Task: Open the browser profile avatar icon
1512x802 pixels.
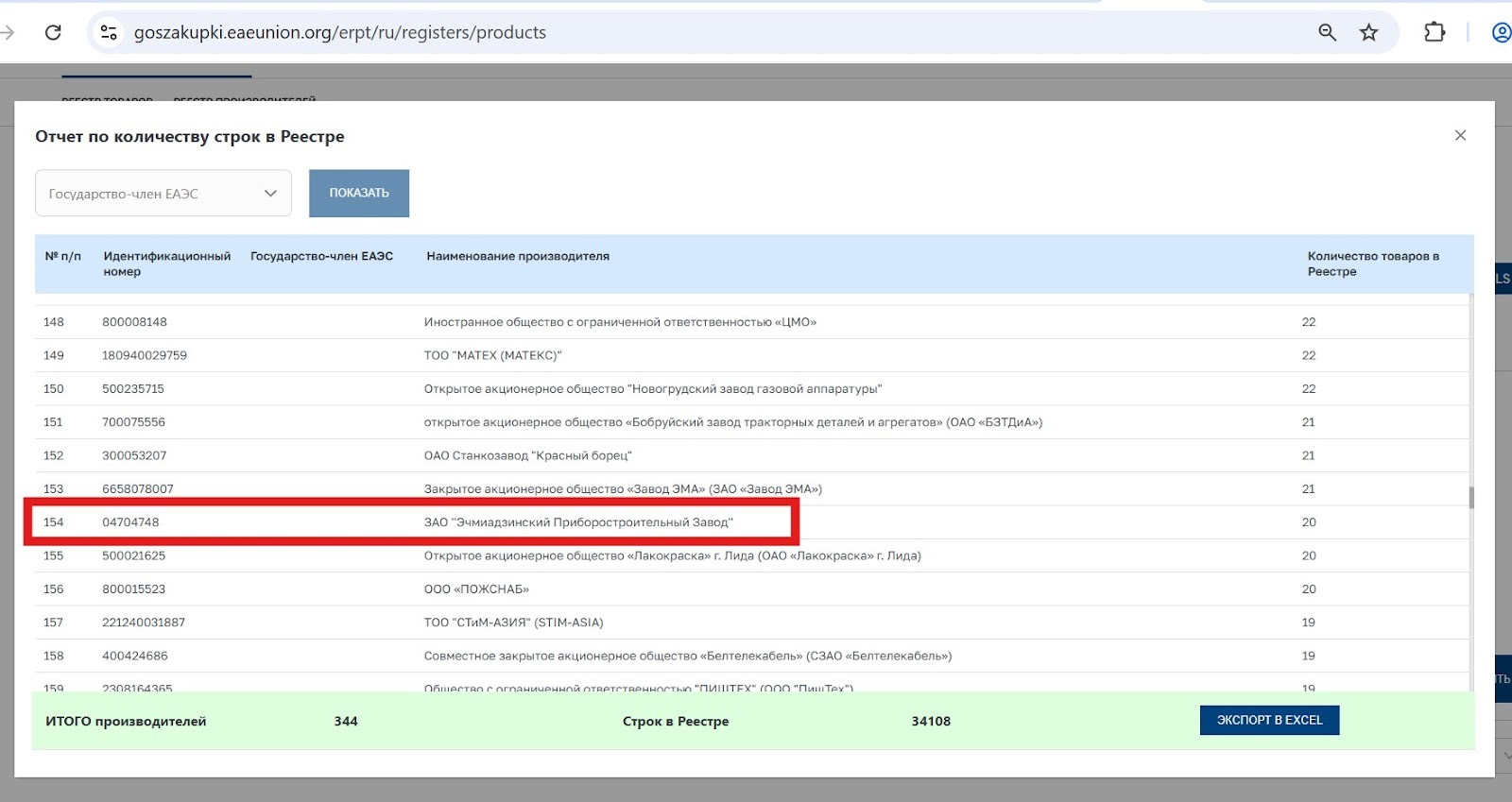Action: pos(1501,32)
